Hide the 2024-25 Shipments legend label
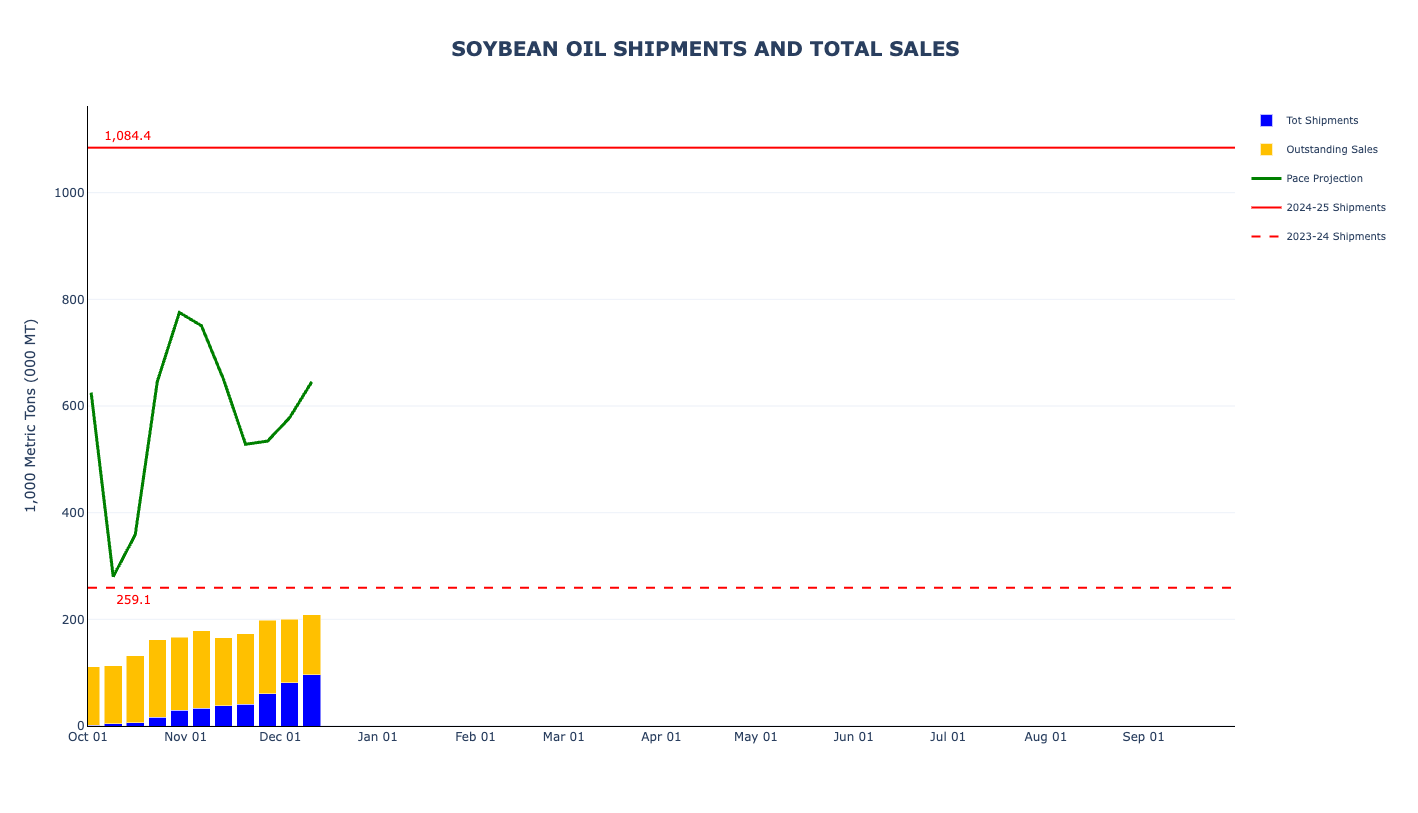This screenshot has height=813, width=1418. point(1335,207)
